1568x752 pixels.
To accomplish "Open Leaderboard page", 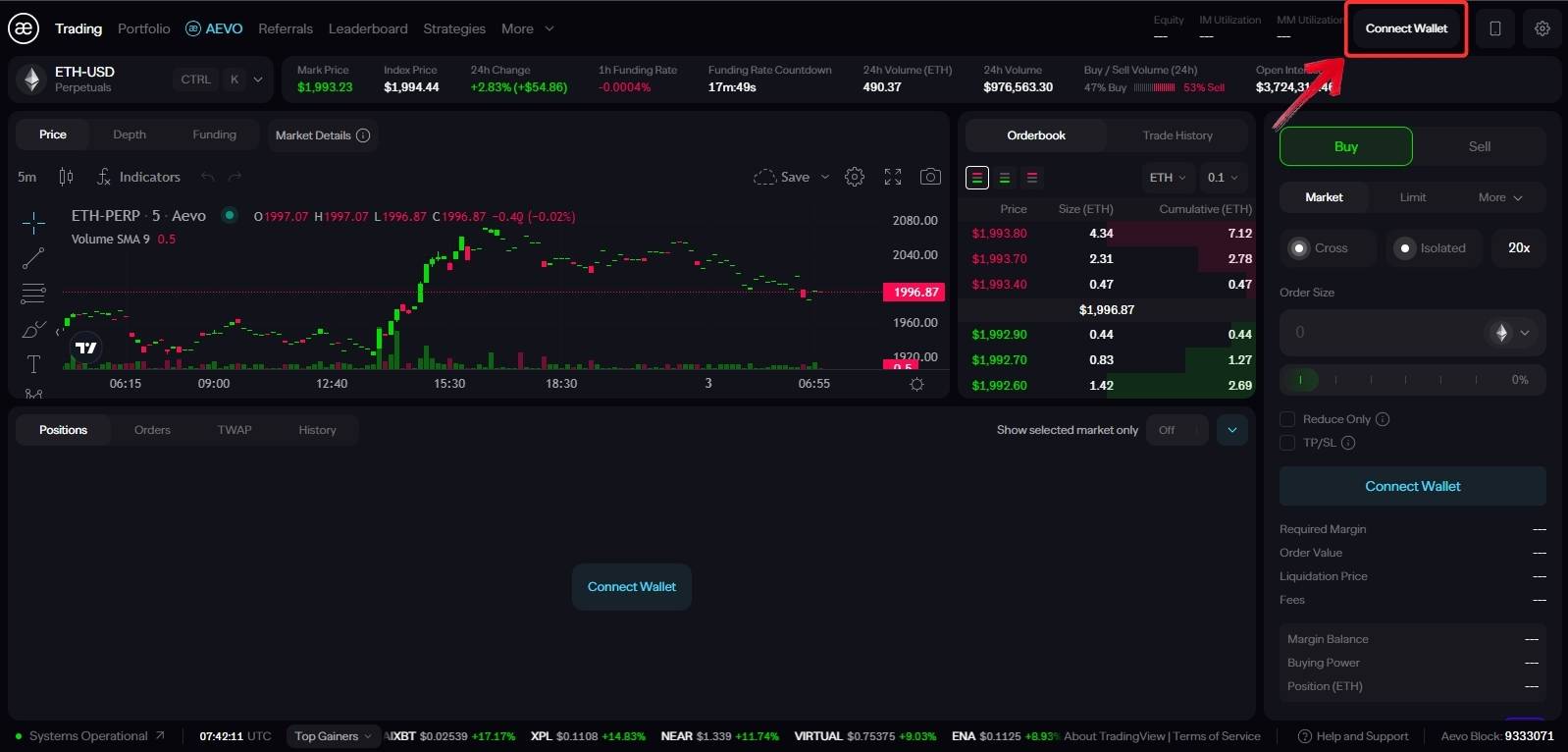I will (x=368, y=28).
